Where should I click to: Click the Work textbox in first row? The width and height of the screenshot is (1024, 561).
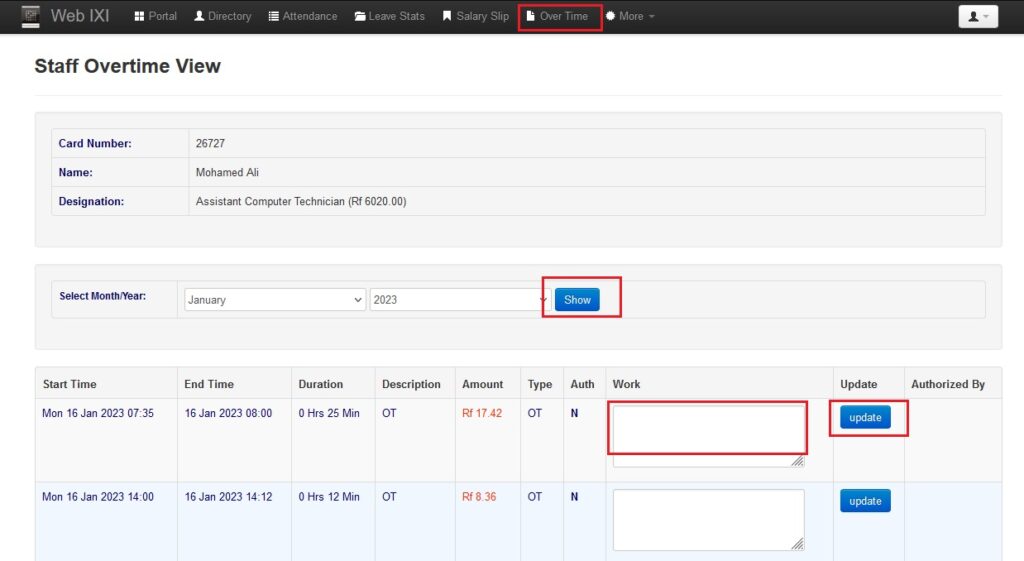(x=708, y=435)
